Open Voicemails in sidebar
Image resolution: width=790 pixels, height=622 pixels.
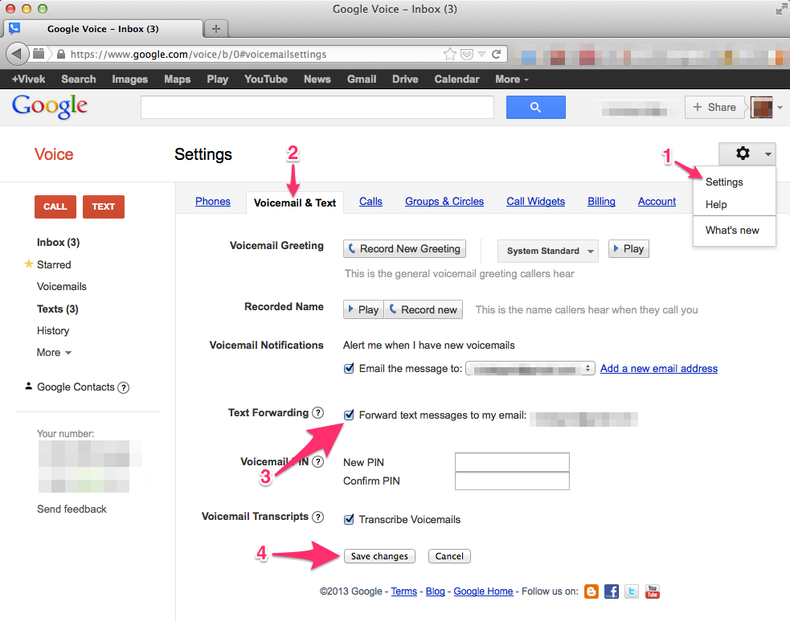tap(61, 287)
